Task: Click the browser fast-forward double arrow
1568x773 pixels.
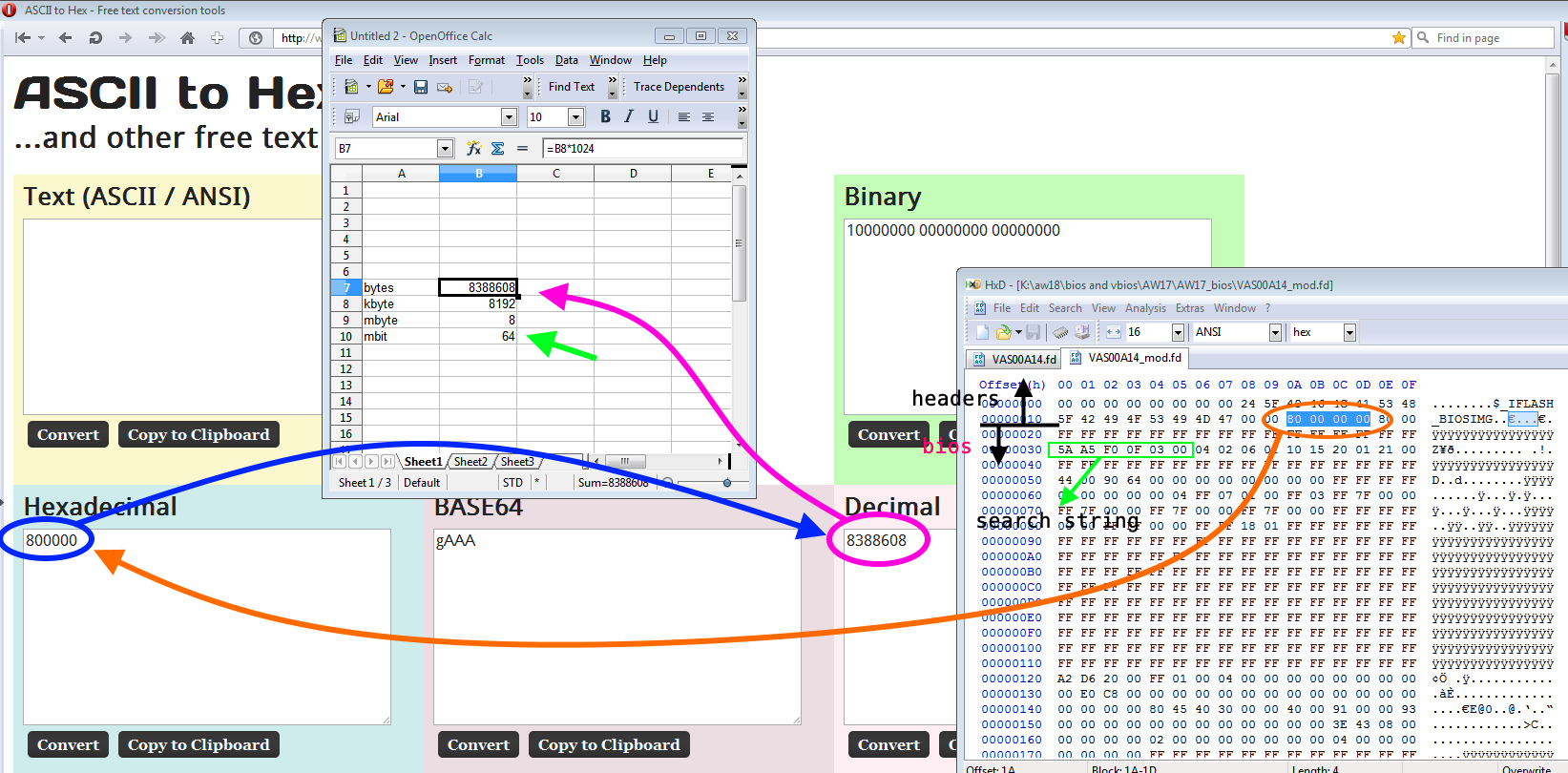Action: coord(157,38)
